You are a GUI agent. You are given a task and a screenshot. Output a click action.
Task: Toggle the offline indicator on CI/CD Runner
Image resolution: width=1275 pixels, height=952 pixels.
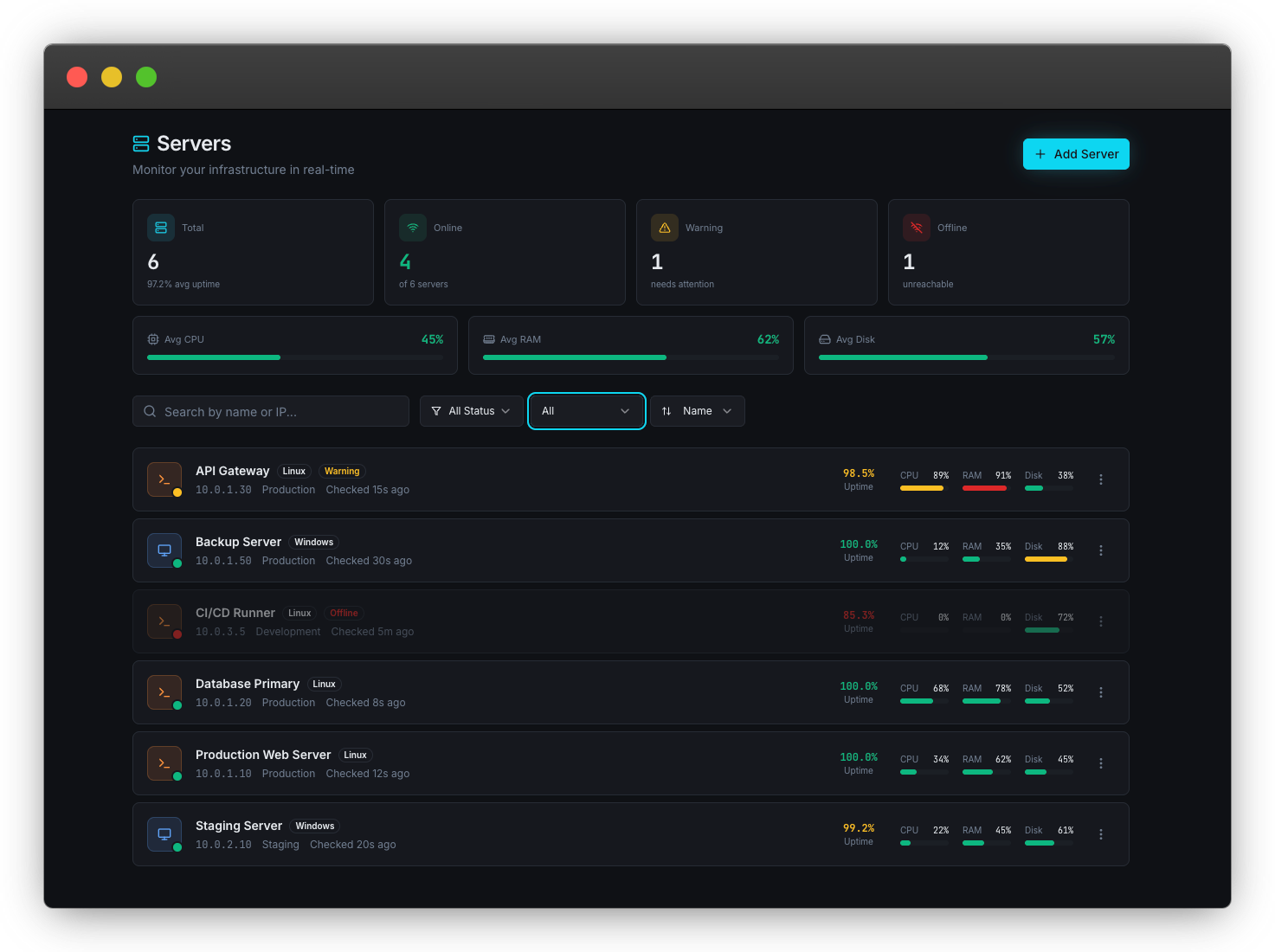[177, 633]
